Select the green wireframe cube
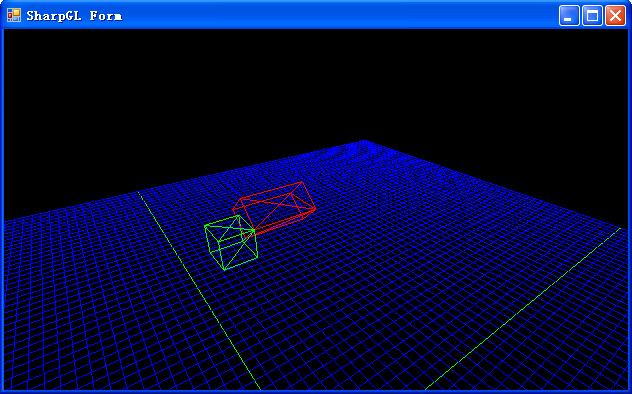632x394 pixels. (x=231, y=243)
